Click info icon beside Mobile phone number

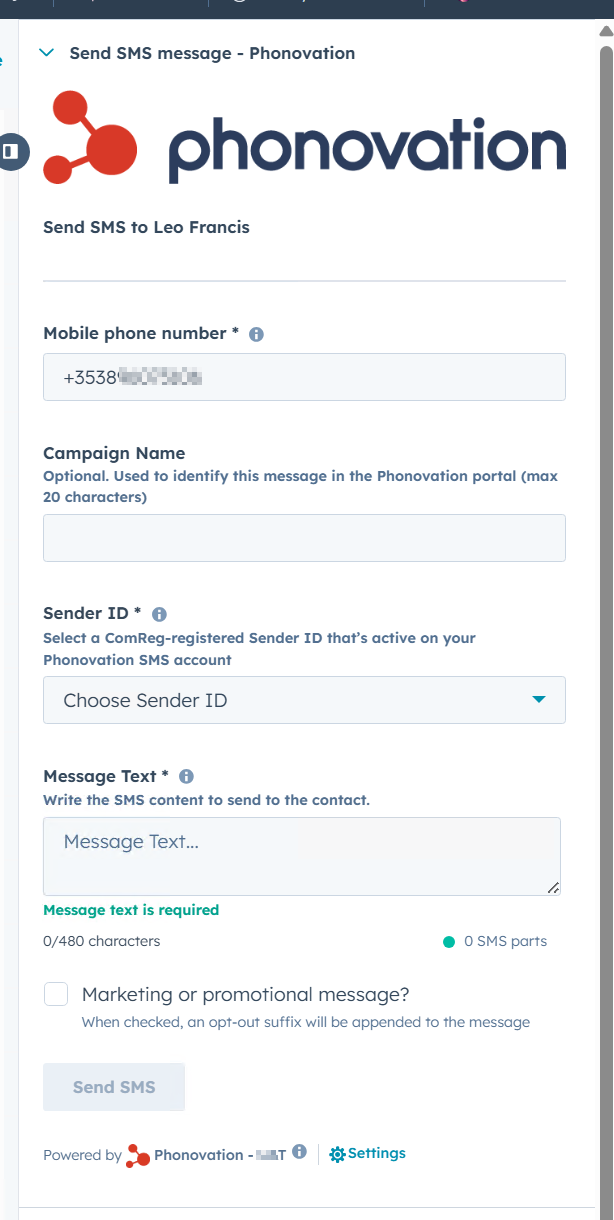click(256, 335)
